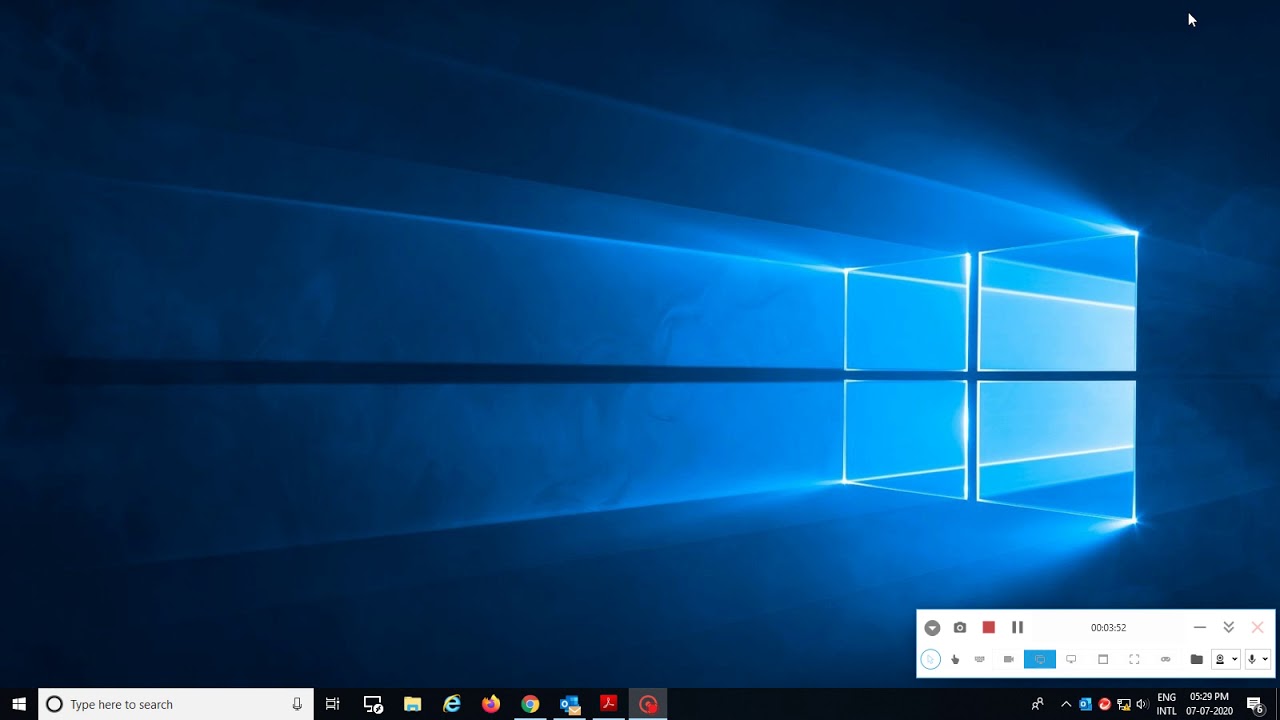This screenshot has height=720, width=1280.
Task: Activate voice search microphone in taskbar
Action: pyautogui.click(x=297, y=704)
